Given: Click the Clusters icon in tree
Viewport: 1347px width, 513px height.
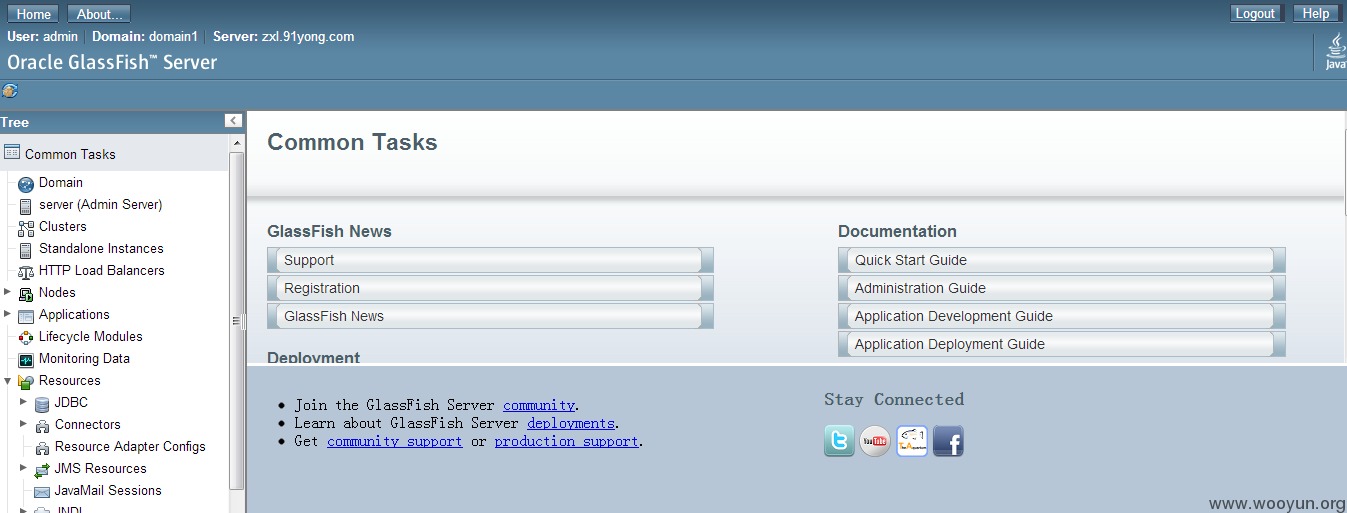Looking at the screenshot, I should point(26,228).
